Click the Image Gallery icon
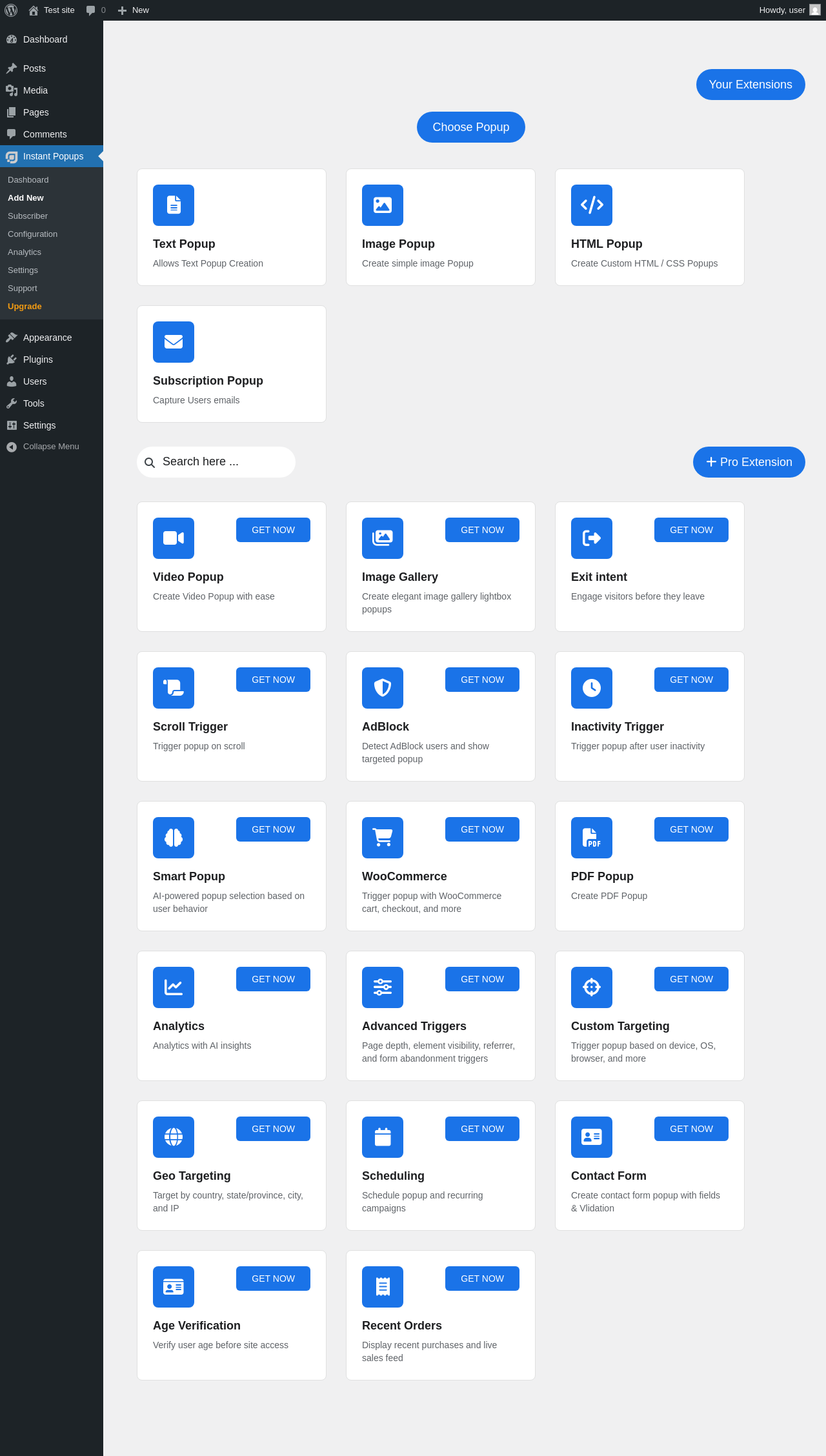This screenshot has height=1456, width=826. click(383, 538)
